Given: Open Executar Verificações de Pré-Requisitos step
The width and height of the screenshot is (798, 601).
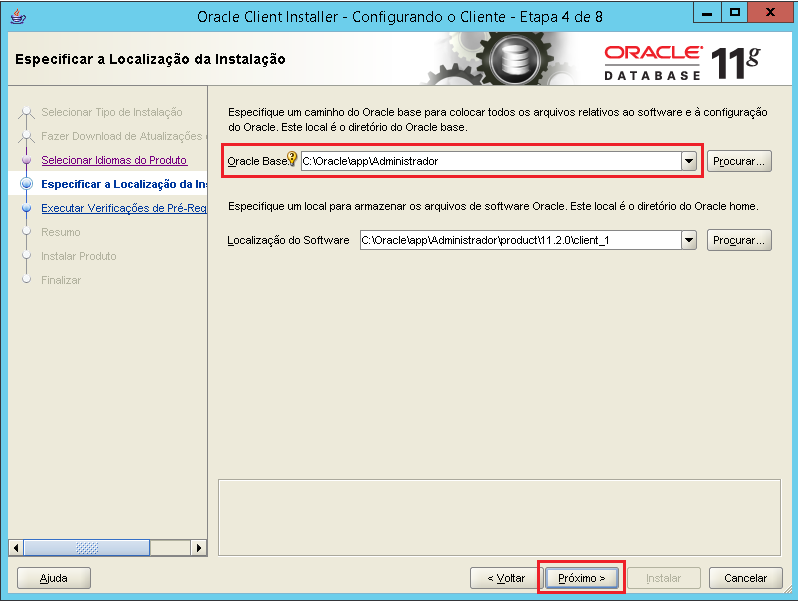Looking at the screenshot, I should (x=124, y=208).
